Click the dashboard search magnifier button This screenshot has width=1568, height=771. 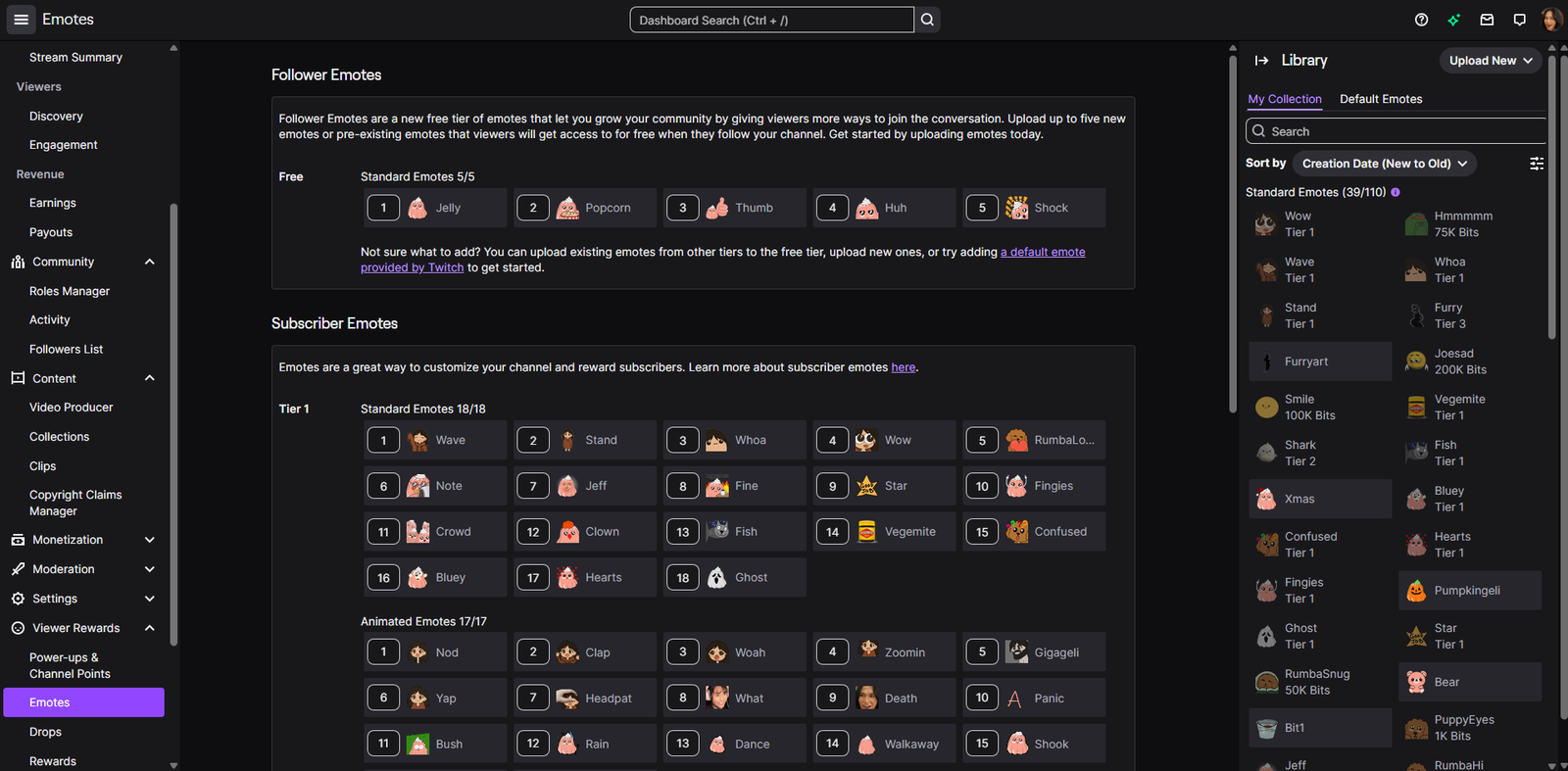coord(927,20)
